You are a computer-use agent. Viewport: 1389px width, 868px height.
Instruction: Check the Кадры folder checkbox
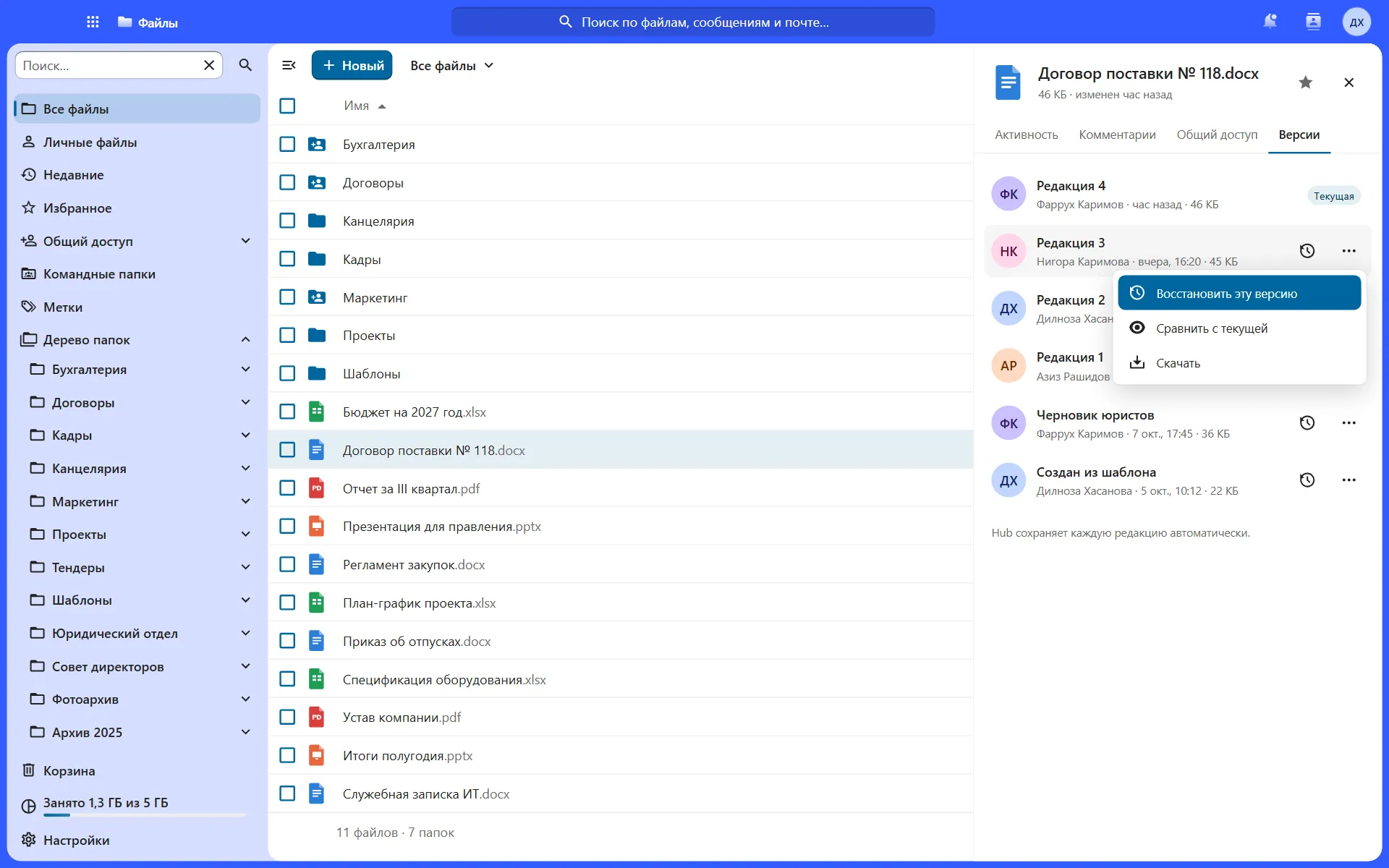(x=287, y=259)
